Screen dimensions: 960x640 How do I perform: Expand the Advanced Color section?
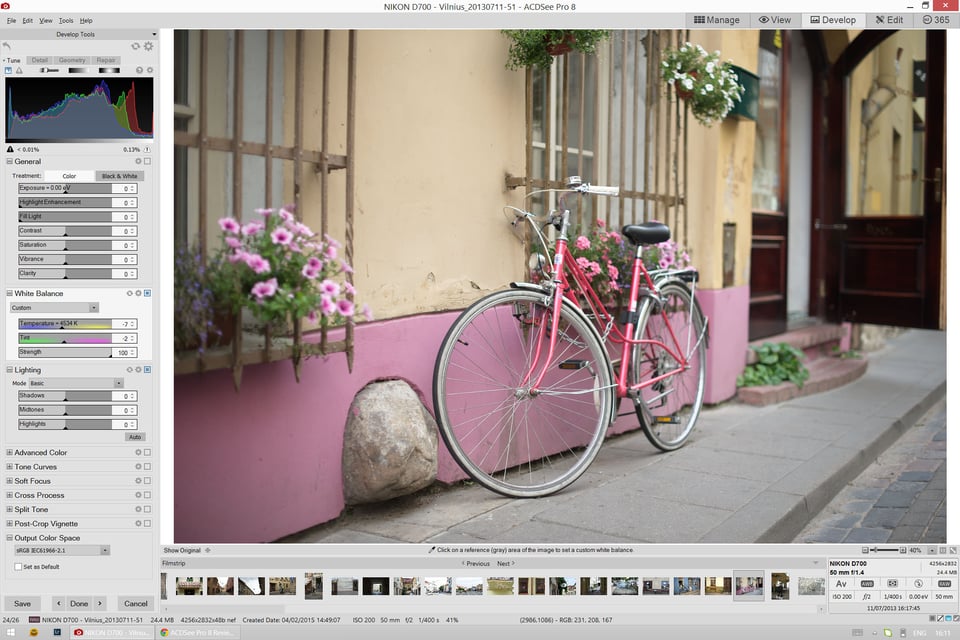coord(9,453)
